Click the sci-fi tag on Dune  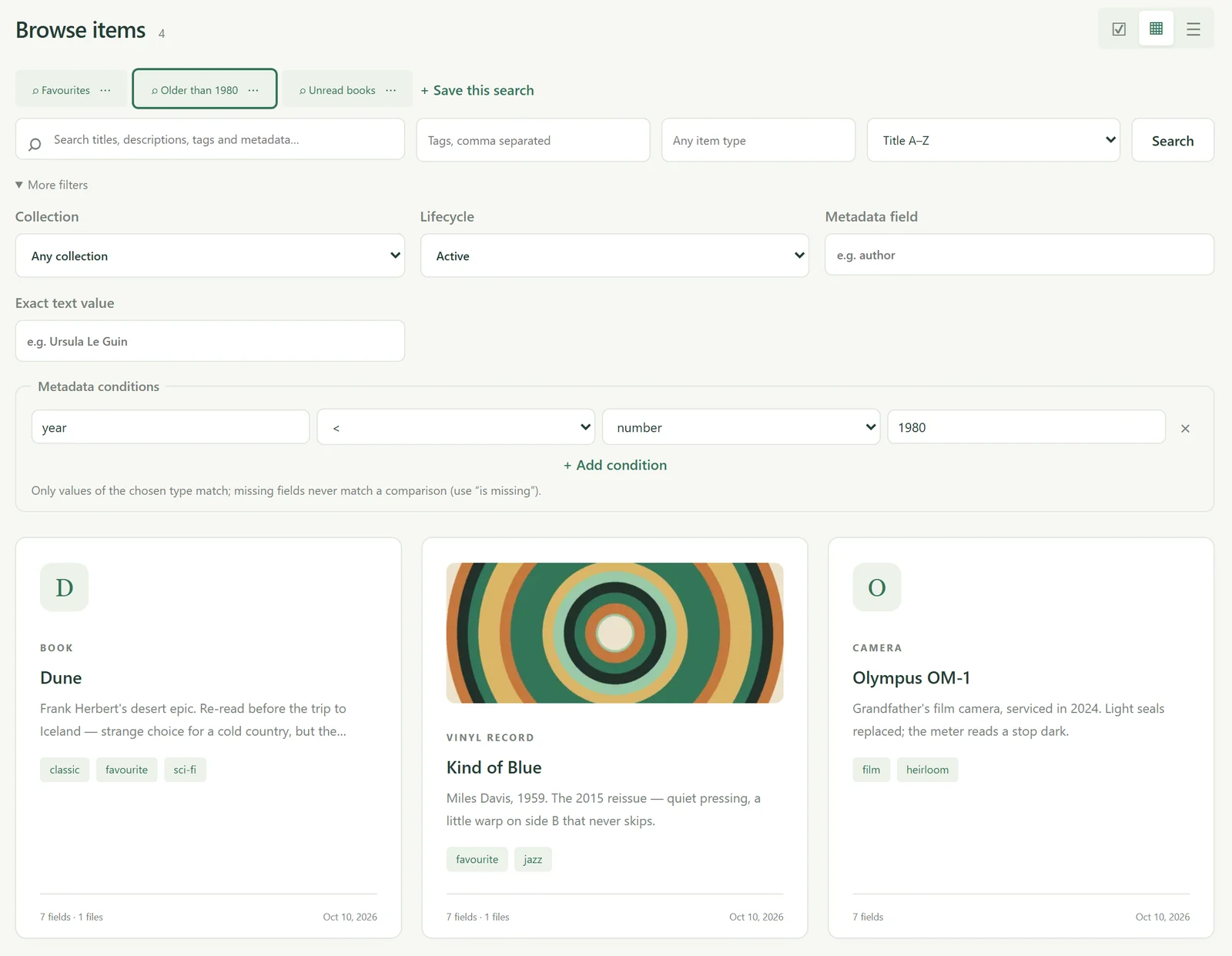coord(185,770)
